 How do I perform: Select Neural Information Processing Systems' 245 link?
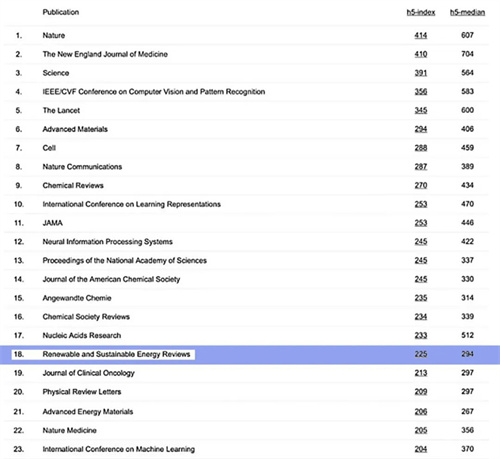click(x=421, y=241)
